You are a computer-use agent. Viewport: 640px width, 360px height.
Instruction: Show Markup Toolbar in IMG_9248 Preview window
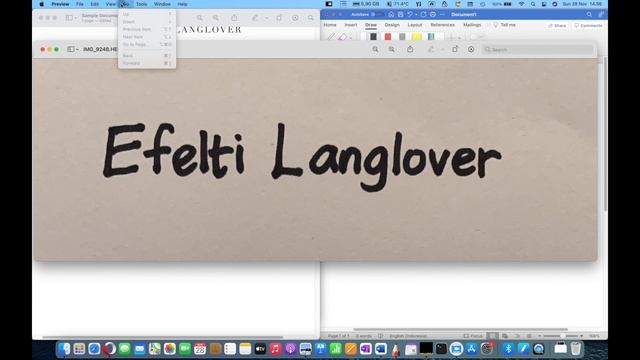pyautogui.click(x=471, y=49)
